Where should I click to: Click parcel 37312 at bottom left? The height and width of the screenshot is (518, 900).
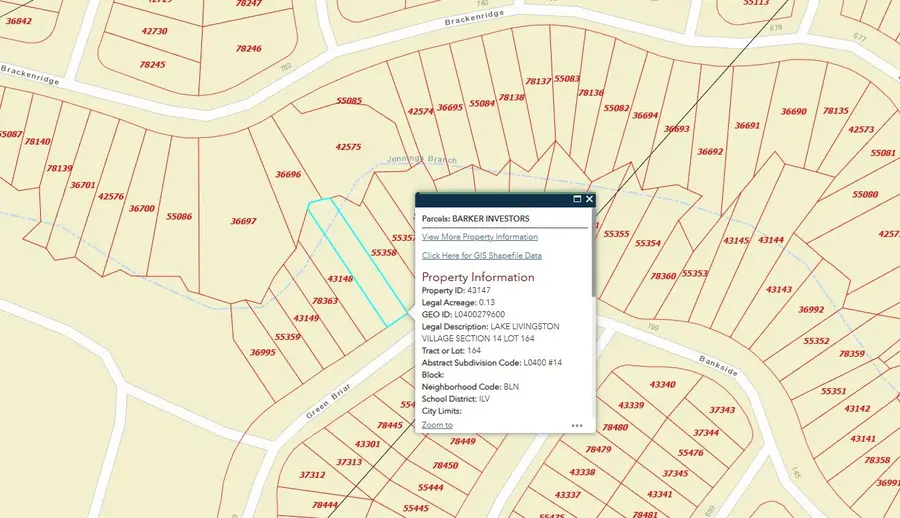(x=312, y=475)
